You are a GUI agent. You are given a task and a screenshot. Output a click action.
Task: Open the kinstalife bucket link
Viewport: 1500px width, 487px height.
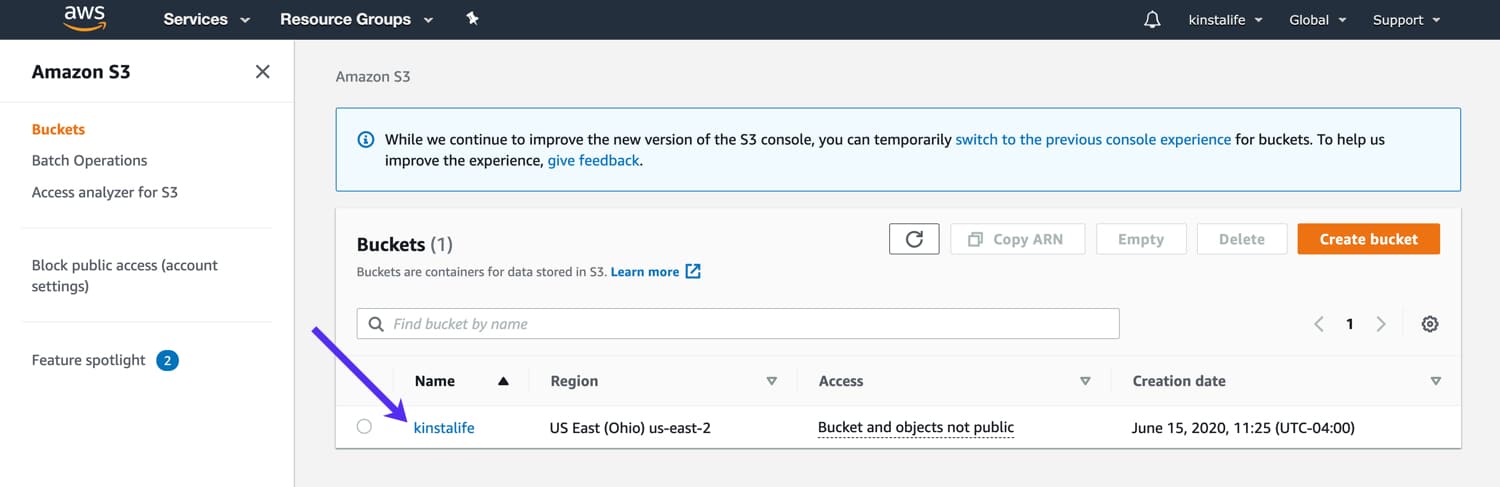pos(444,428)
